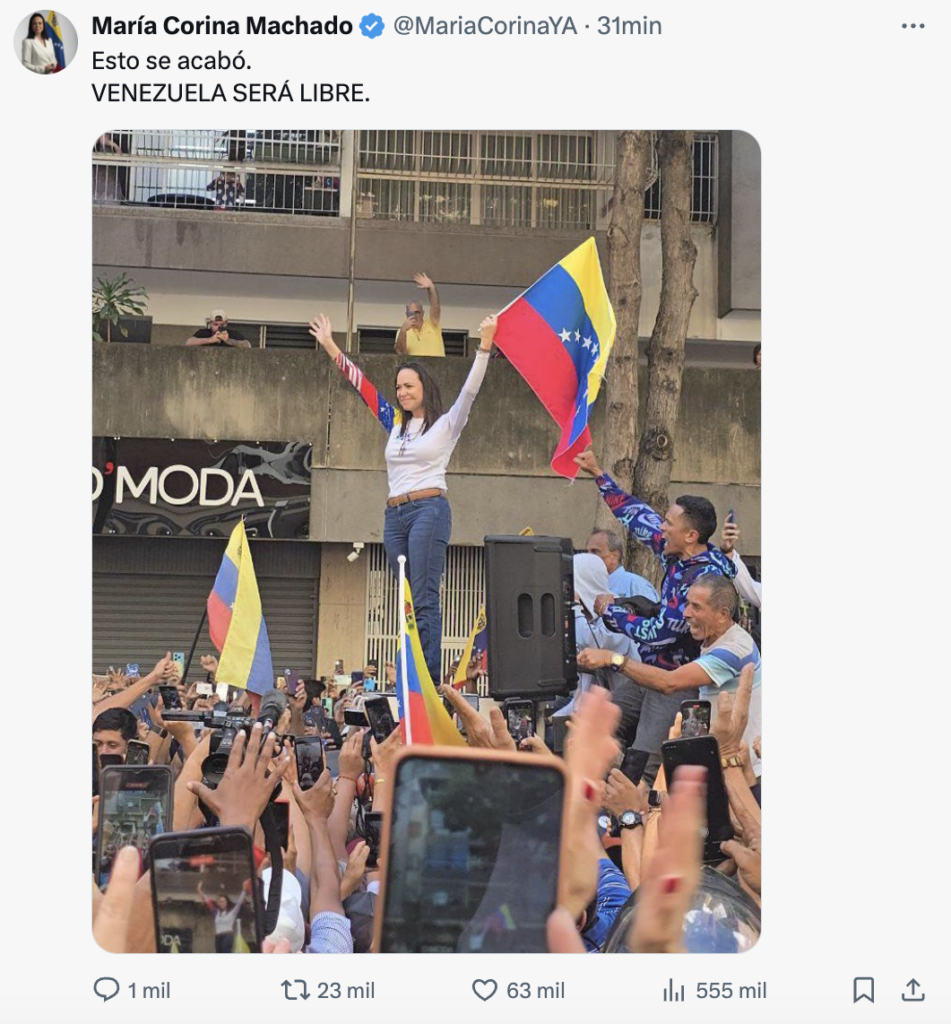Click the 31min timestamp
Image resolution: width=951 pixels, height=1024 pixels.
tap(629, 26)
